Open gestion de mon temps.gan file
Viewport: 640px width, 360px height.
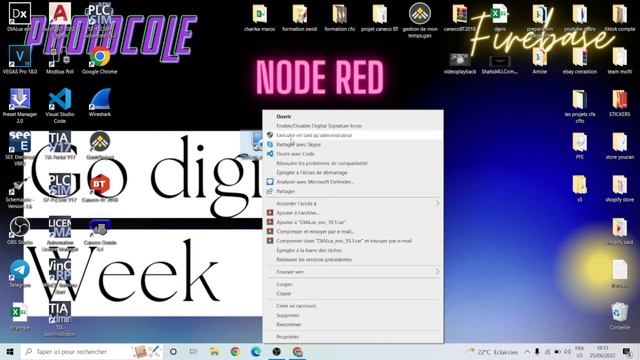420,20
